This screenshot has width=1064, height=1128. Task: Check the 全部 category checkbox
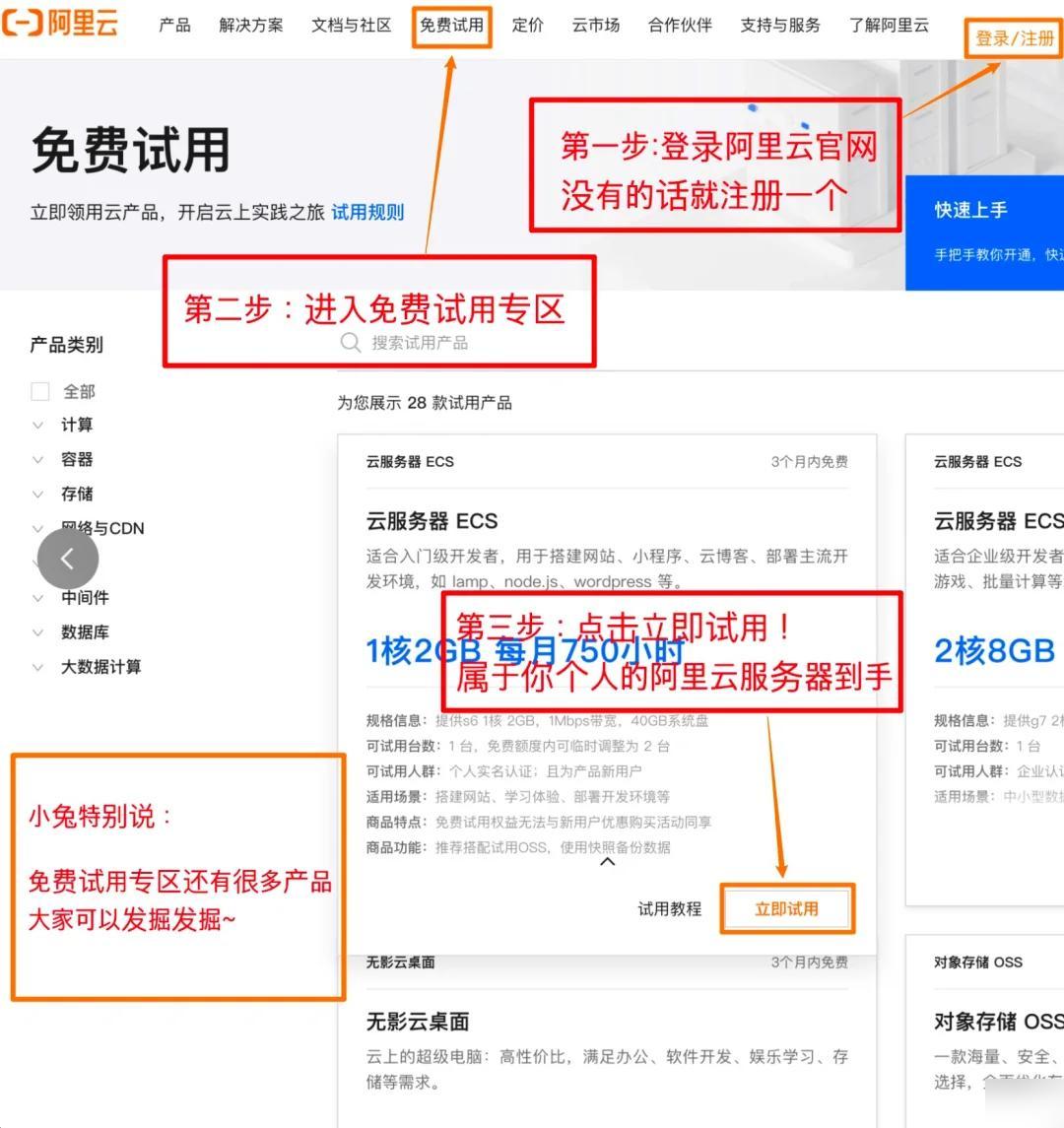pyautogui.click(x=40, y=391)
